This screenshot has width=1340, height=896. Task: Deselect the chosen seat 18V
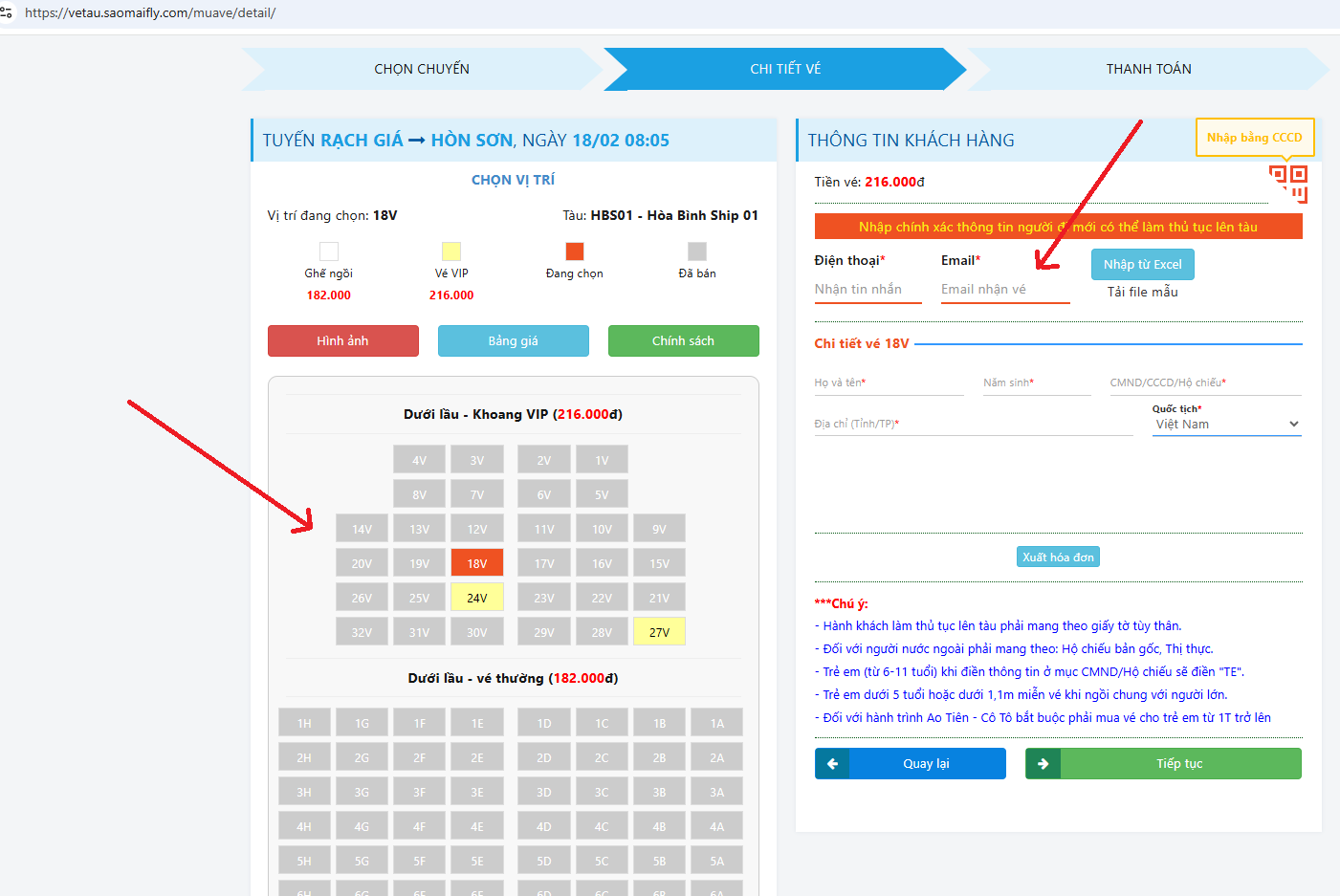[x=476, y=563]
